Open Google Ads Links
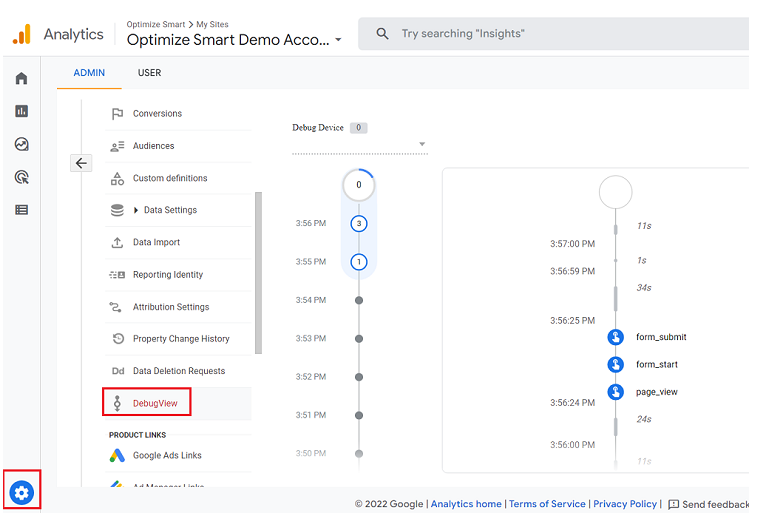Viewport: 759px width, 532px height. (x=178, y=456)
